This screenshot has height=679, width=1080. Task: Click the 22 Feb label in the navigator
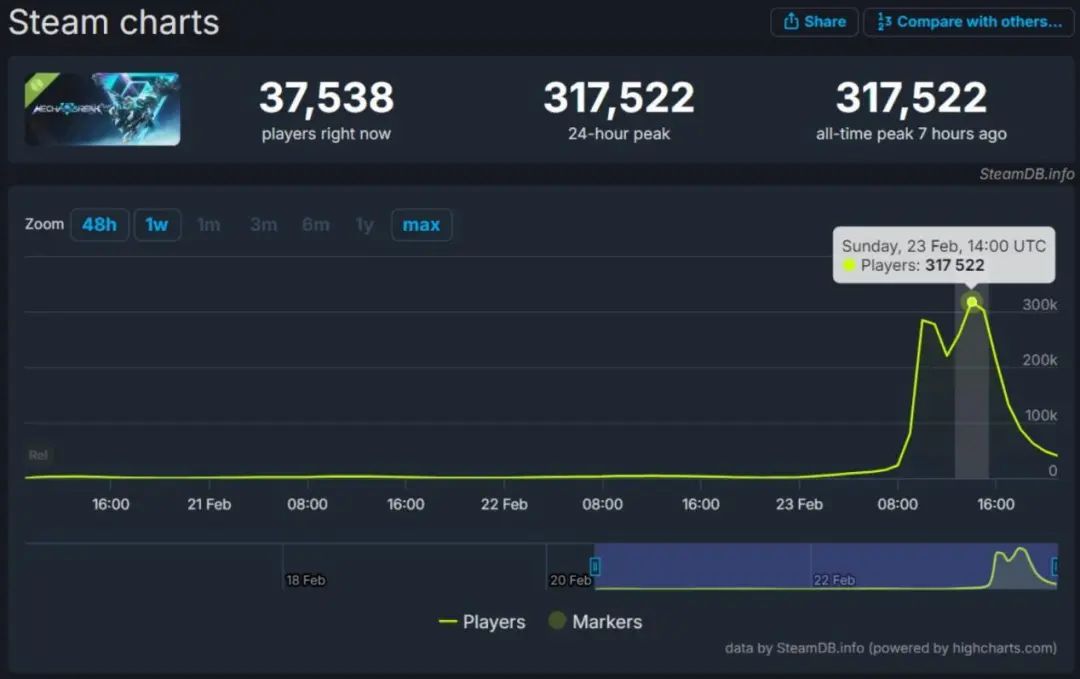point(834,580)
